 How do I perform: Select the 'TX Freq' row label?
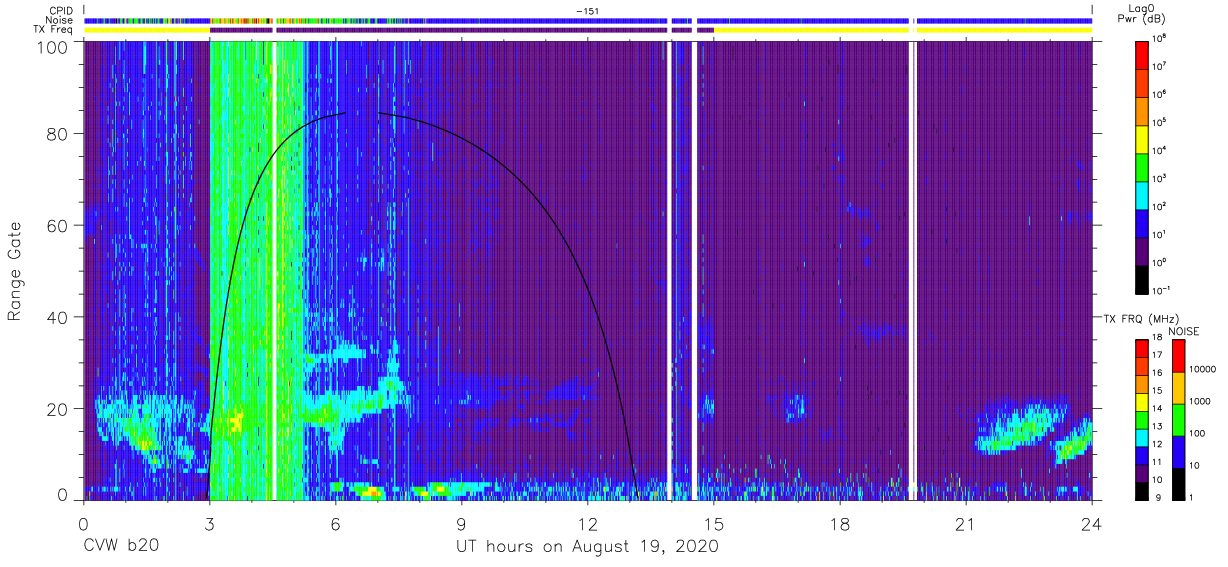click(x=52, y=30)
